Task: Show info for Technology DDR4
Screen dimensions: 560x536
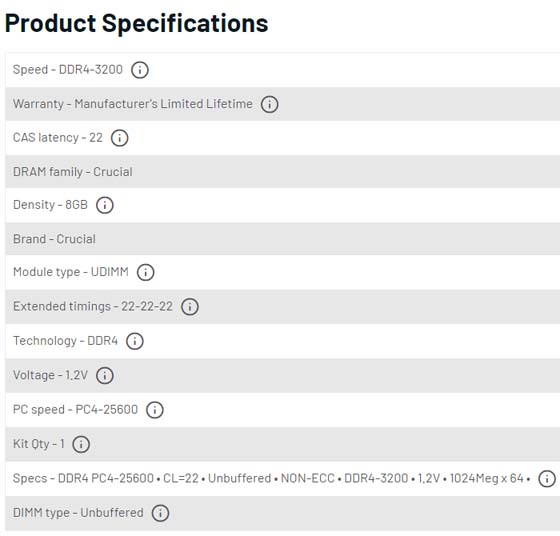Action: (x=135, y=341)
